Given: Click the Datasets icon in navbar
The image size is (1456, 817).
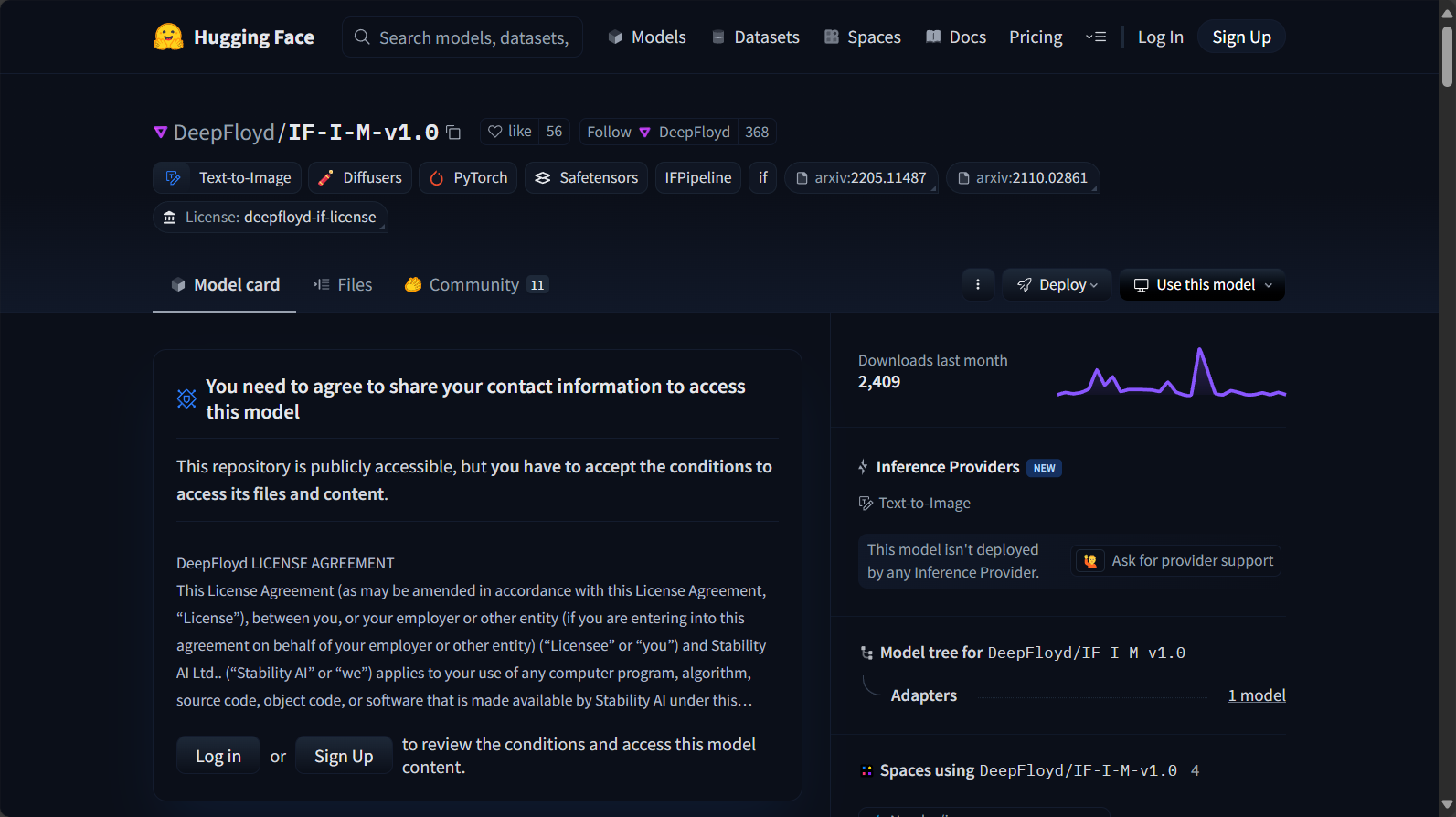Looking at the screenshot, I should 718,37.
